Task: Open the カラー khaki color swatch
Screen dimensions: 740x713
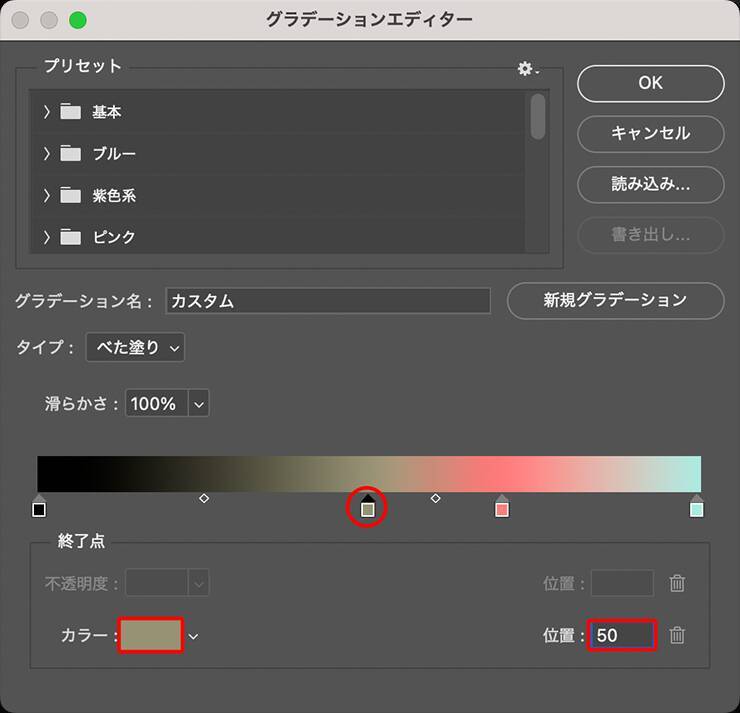Action: (x=151, y=635)
